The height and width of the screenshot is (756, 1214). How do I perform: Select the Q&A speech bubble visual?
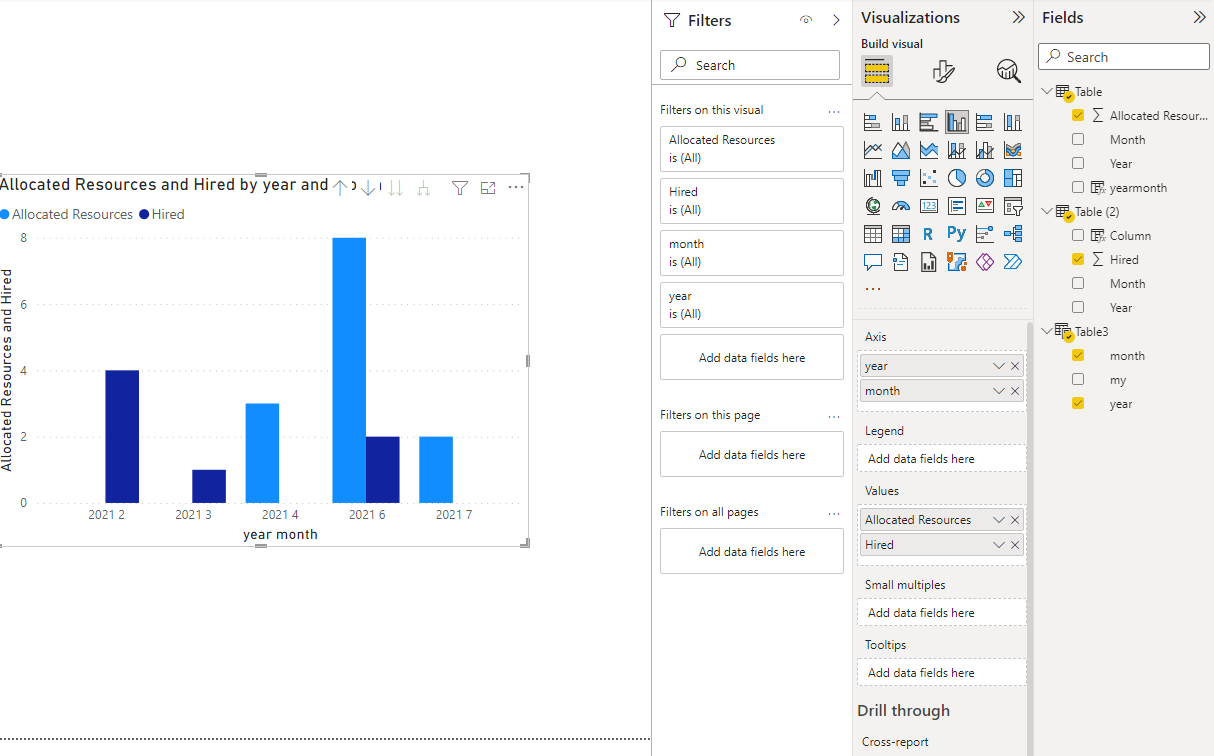tap(873, 262)
